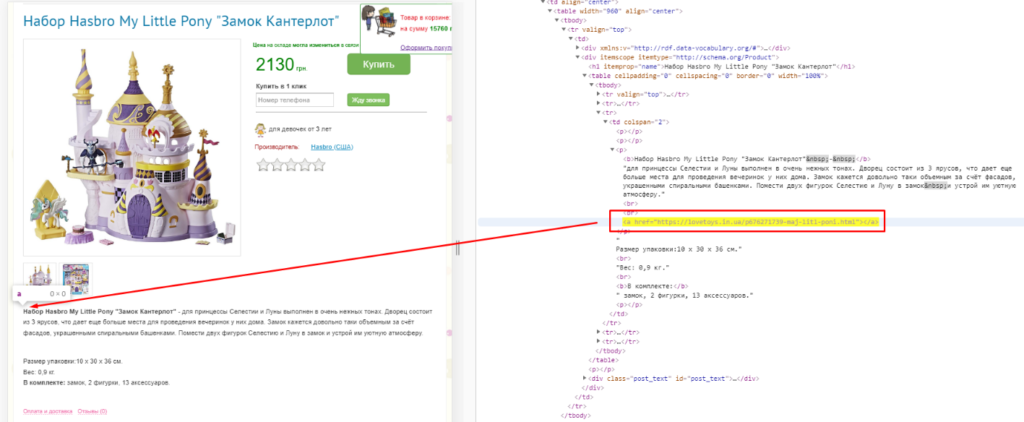Click the girl age icon

261,128
